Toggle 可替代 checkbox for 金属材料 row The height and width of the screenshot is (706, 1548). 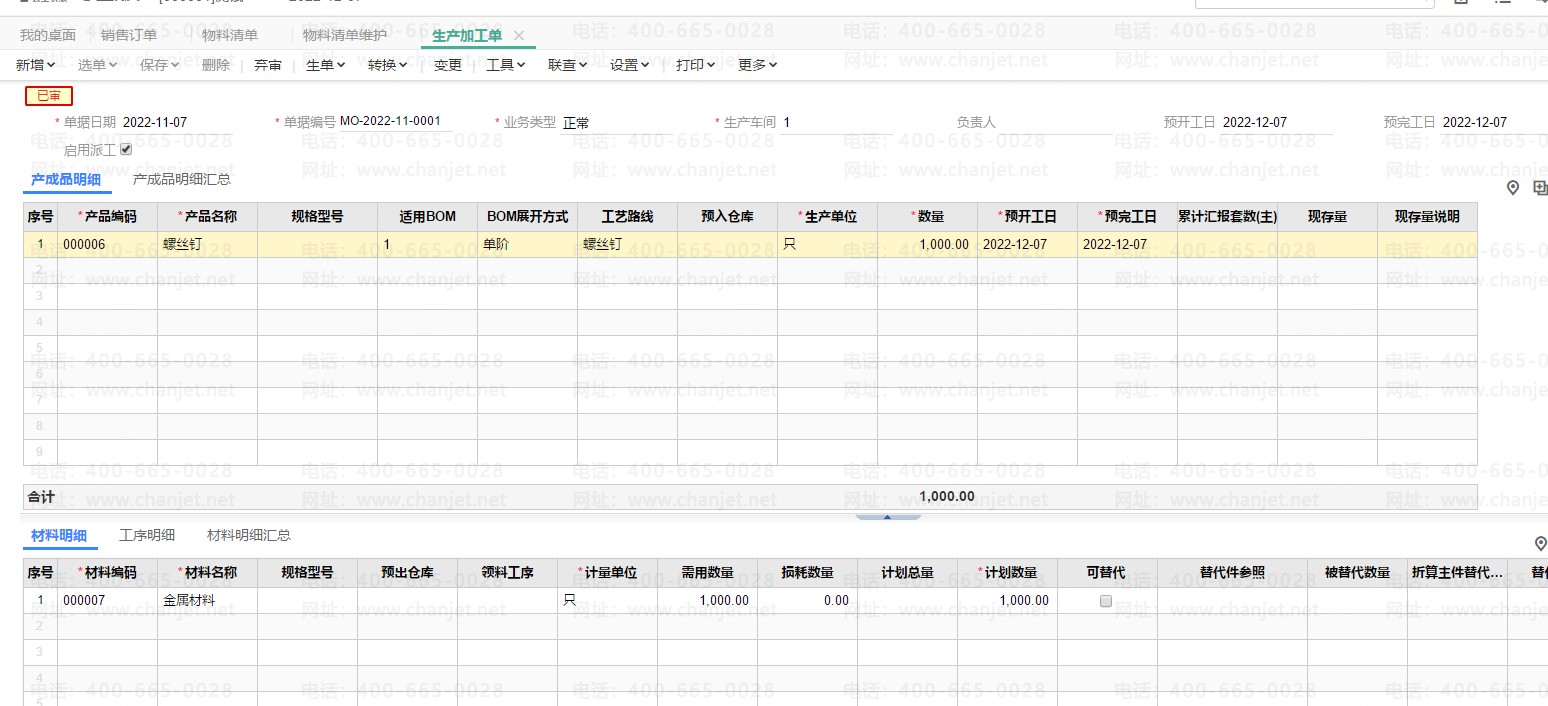coord(1106,601)
